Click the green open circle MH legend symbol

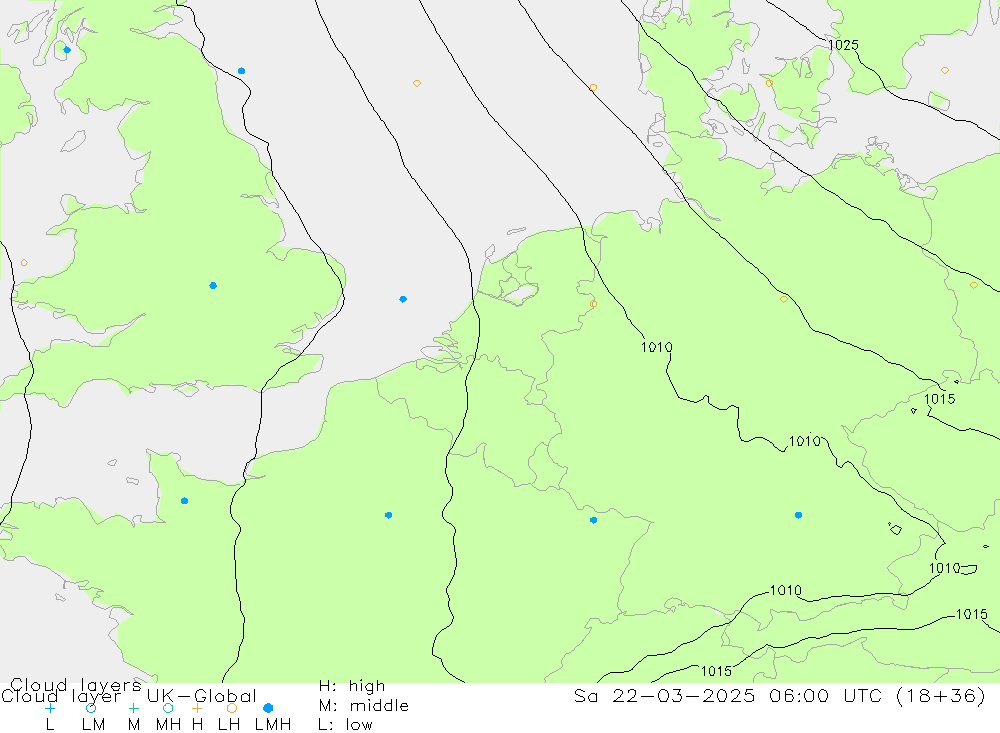click(x=168, y=708)
